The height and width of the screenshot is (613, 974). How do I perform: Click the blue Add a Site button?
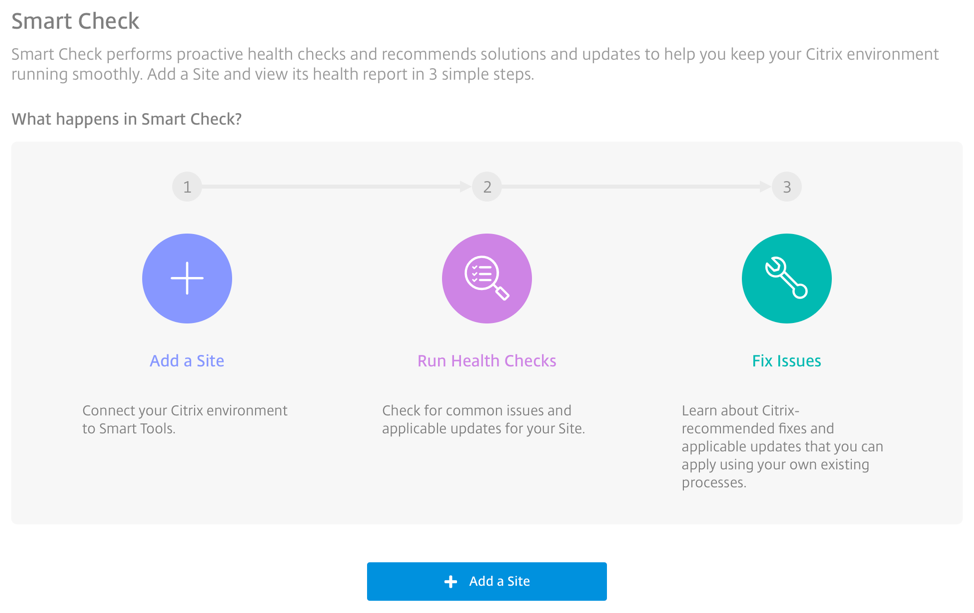(x=487, y=581)
